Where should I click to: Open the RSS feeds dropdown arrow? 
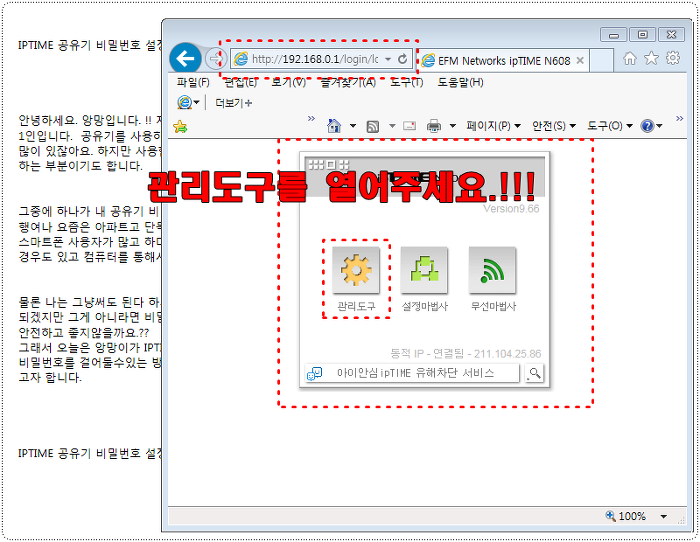point(392,126)
